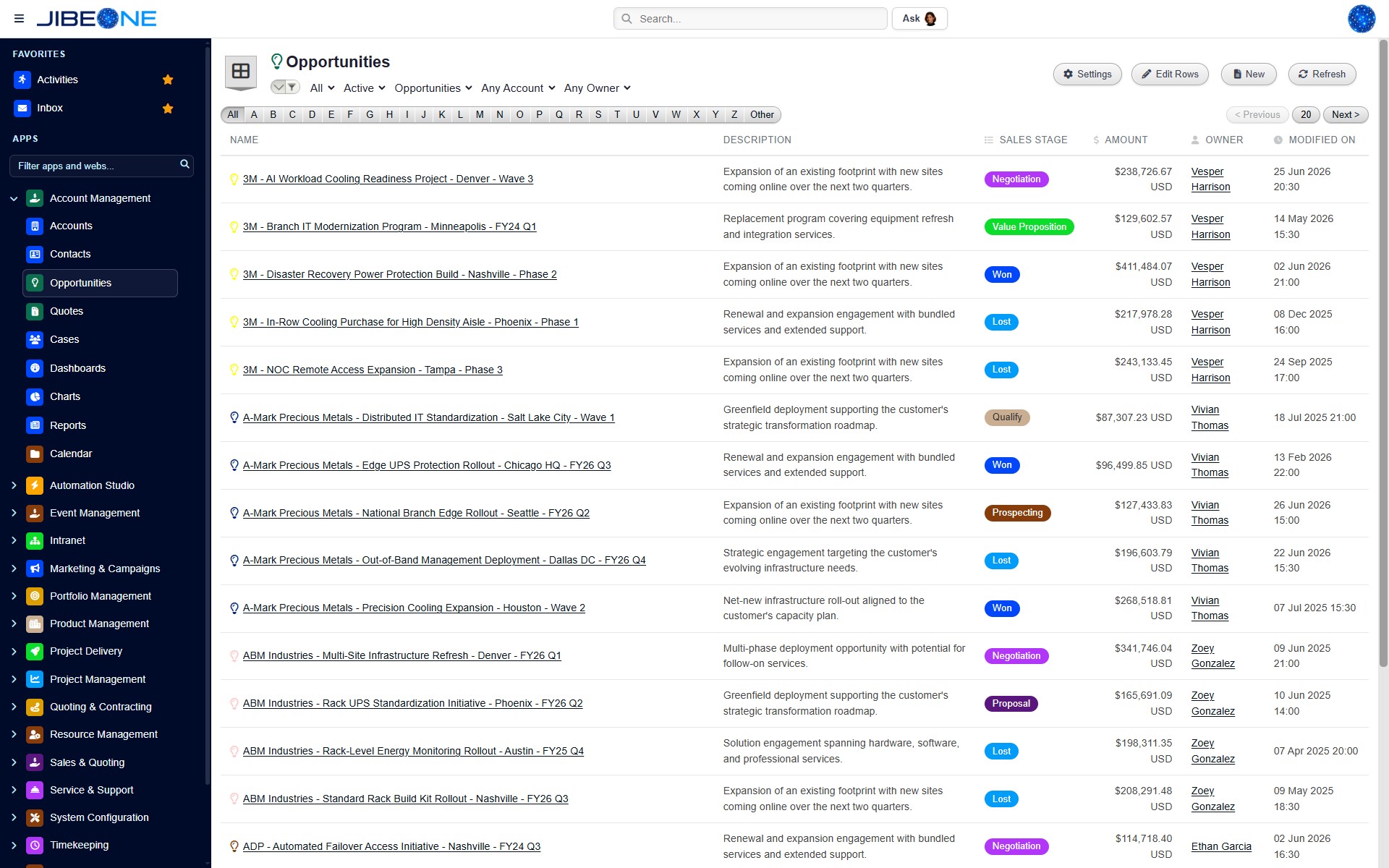Screen dimensions: 1389x868
Task: Select the All alphabet filter
Action: pyautogui.click(x=233, y=114)
